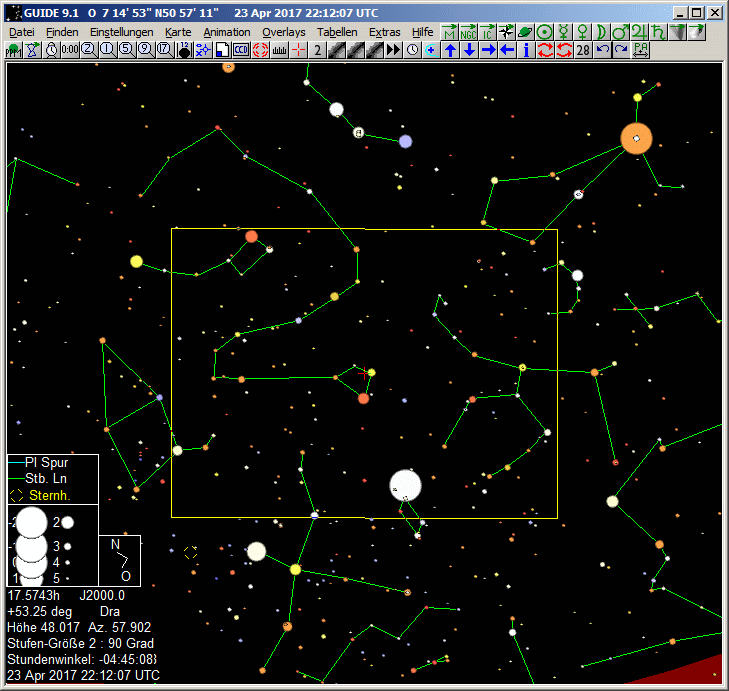
Task: Click the undo arrow toolbar icon
Action: 602,50
